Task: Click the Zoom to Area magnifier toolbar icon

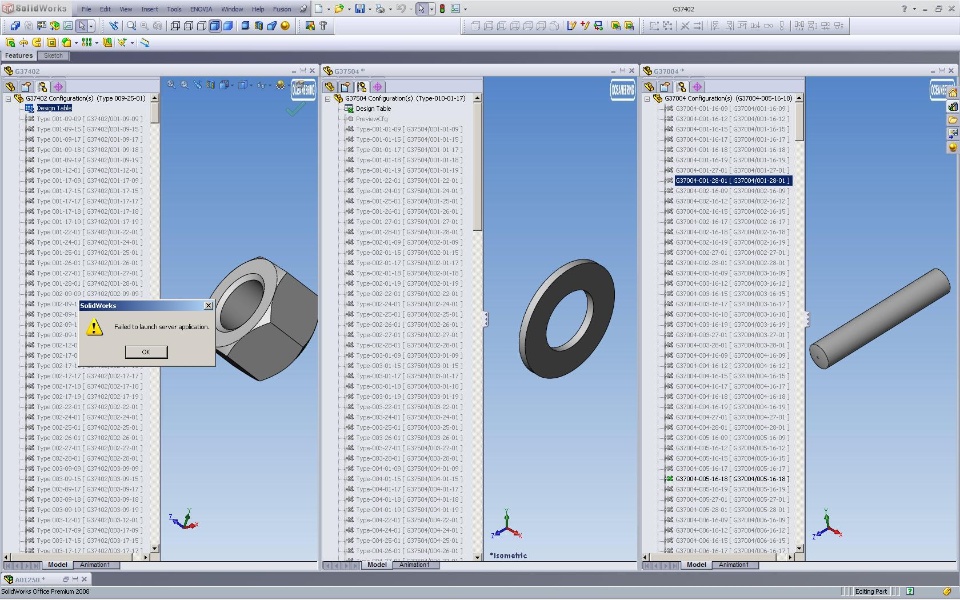Action: pos(131,26)
